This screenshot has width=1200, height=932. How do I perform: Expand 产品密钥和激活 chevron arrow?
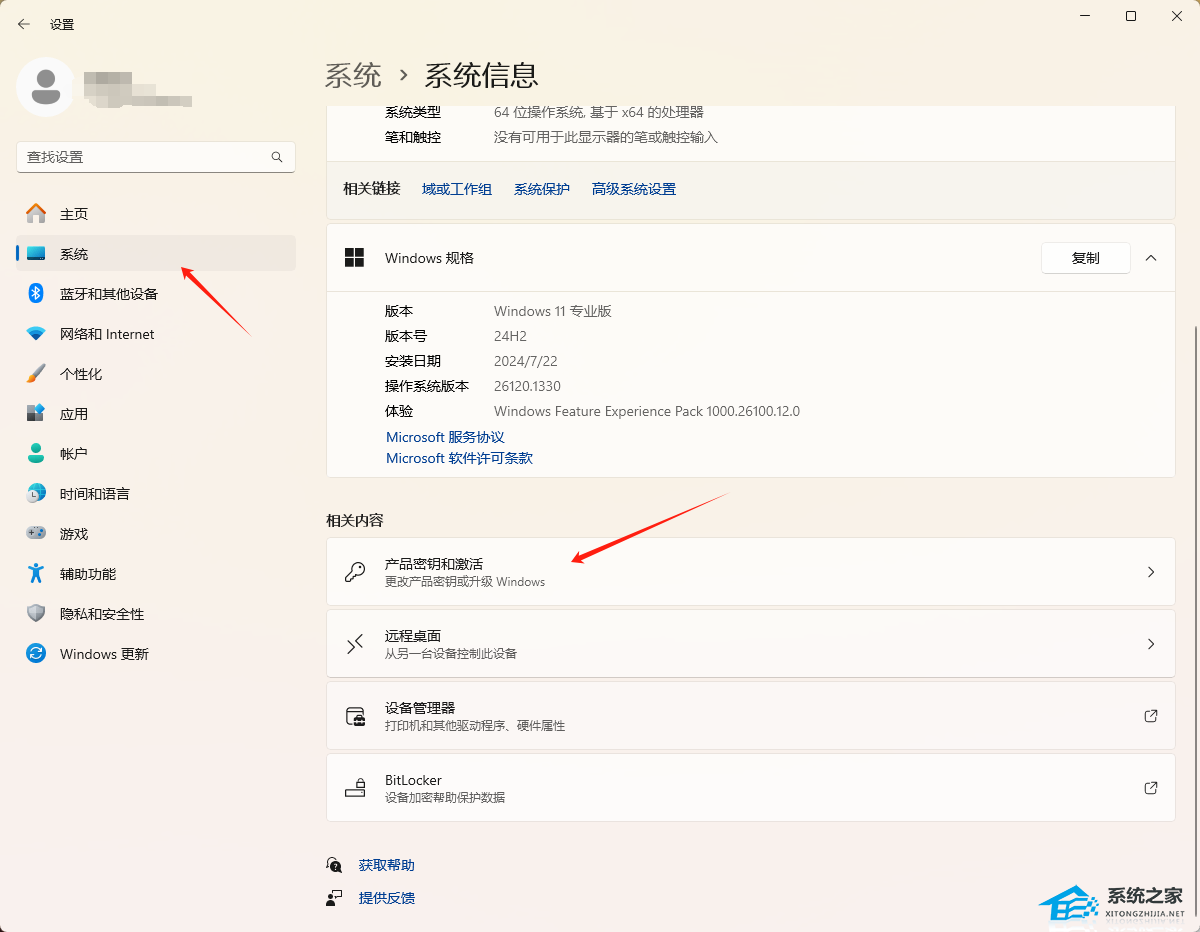[1151, 572]
